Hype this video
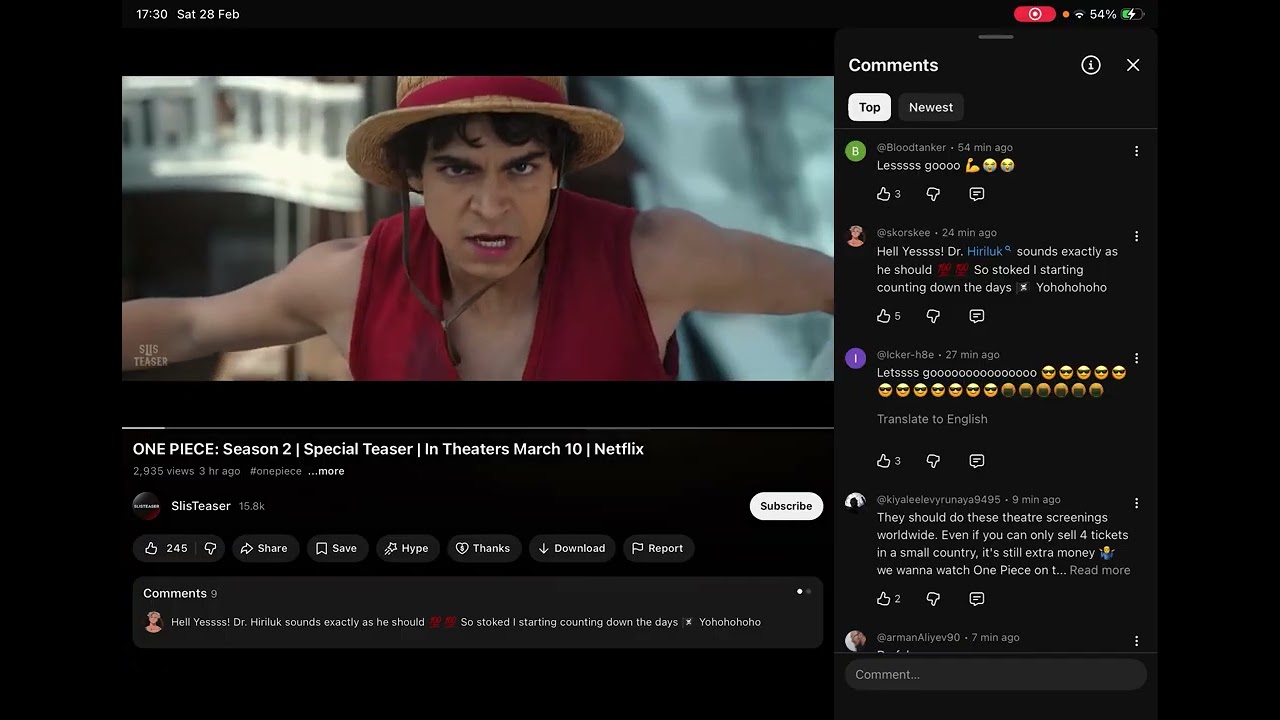 tap(406, 548)
